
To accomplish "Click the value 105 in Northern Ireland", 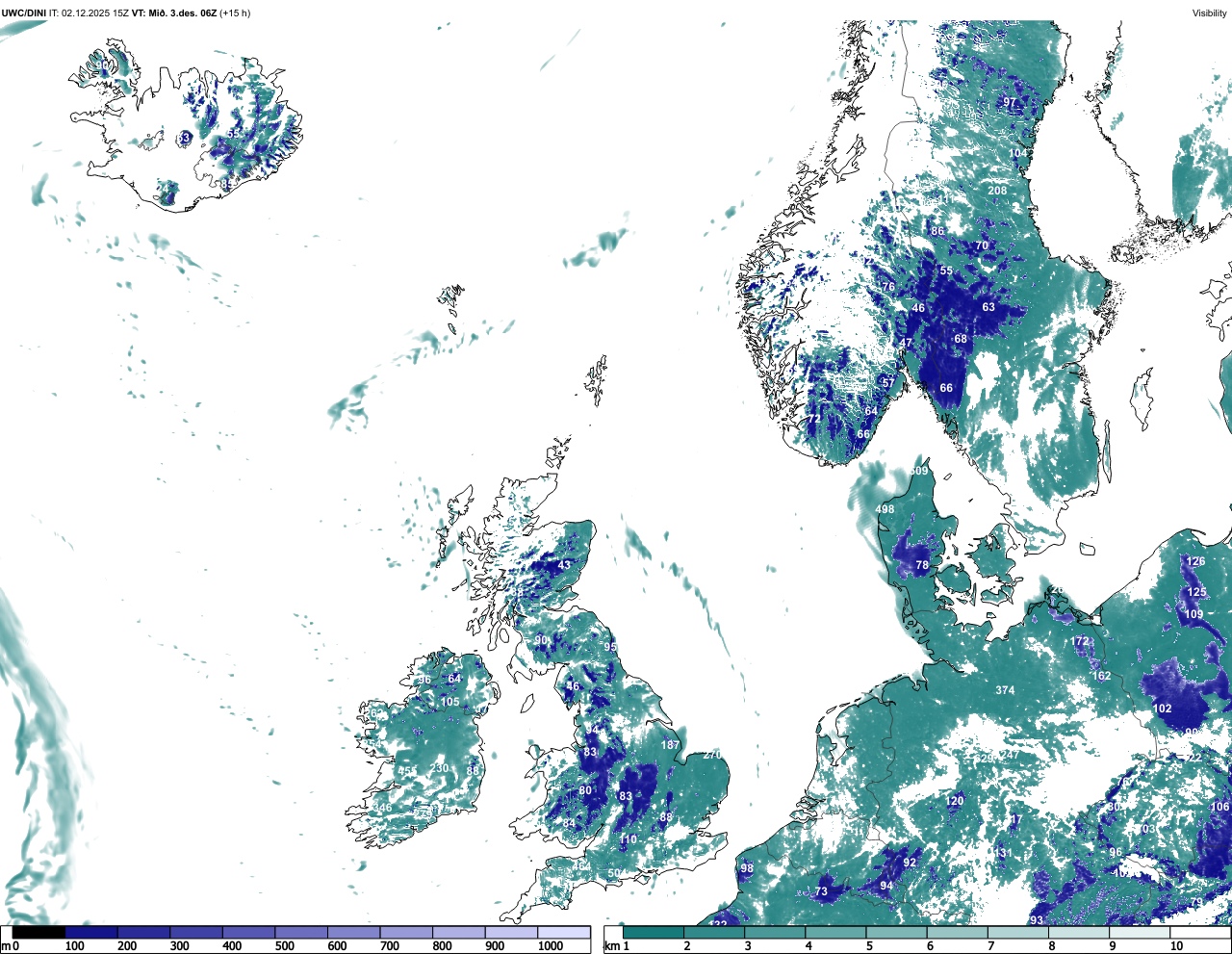I will [449, 702].
